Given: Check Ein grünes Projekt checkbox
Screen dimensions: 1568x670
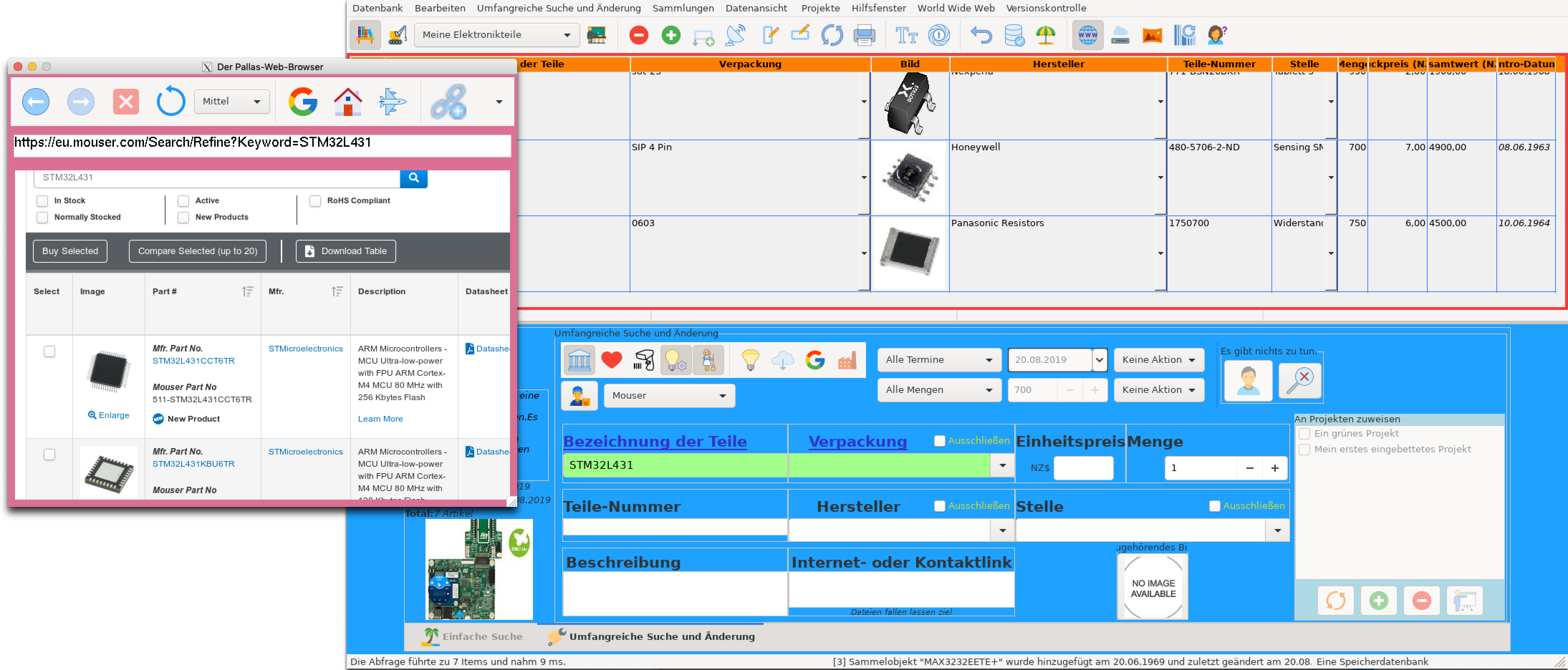Looking at the screenshot, I should tap(1304, 433).
